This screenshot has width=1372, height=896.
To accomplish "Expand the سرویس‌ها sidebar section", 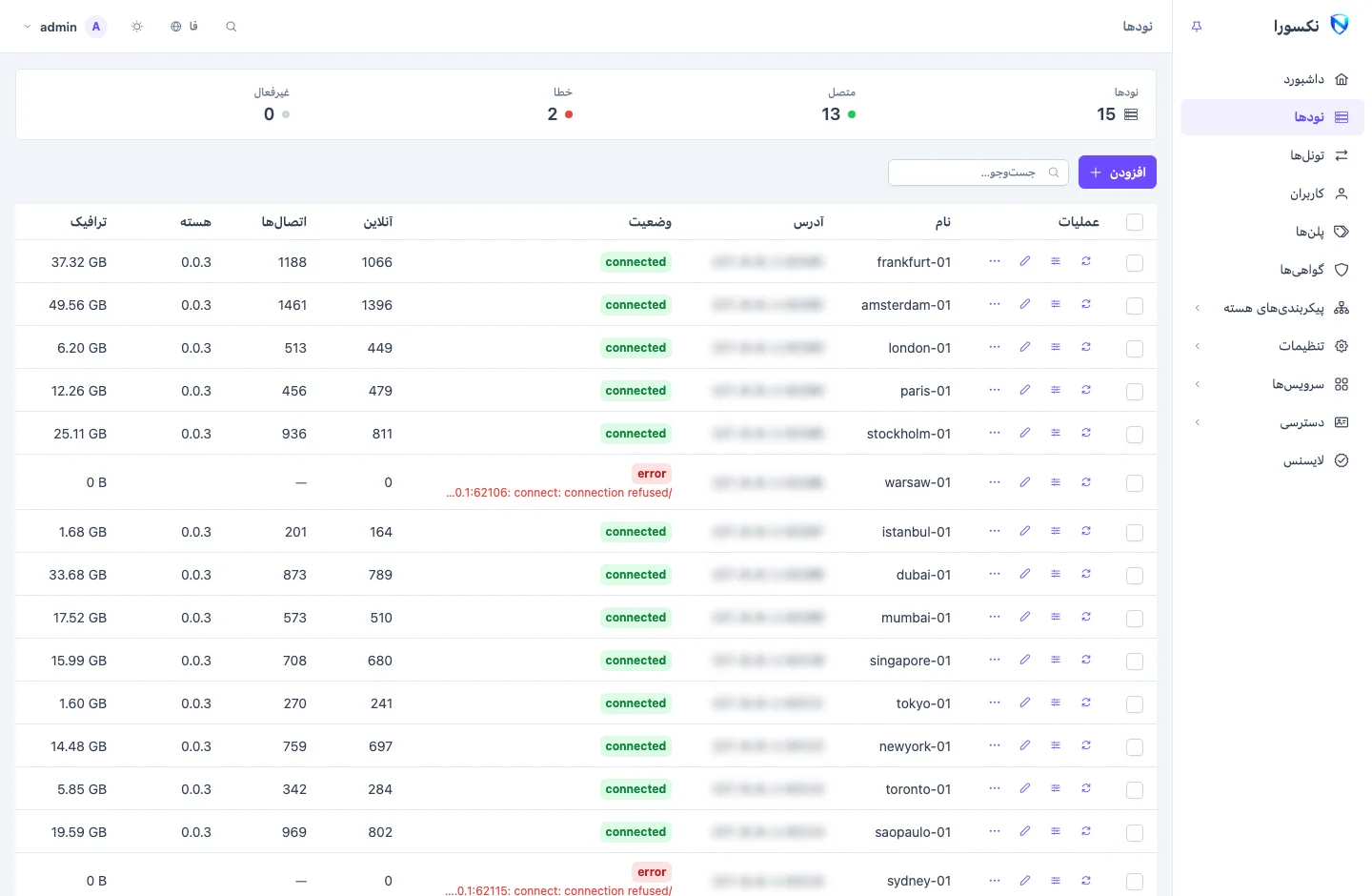I will click(1273, 384).
